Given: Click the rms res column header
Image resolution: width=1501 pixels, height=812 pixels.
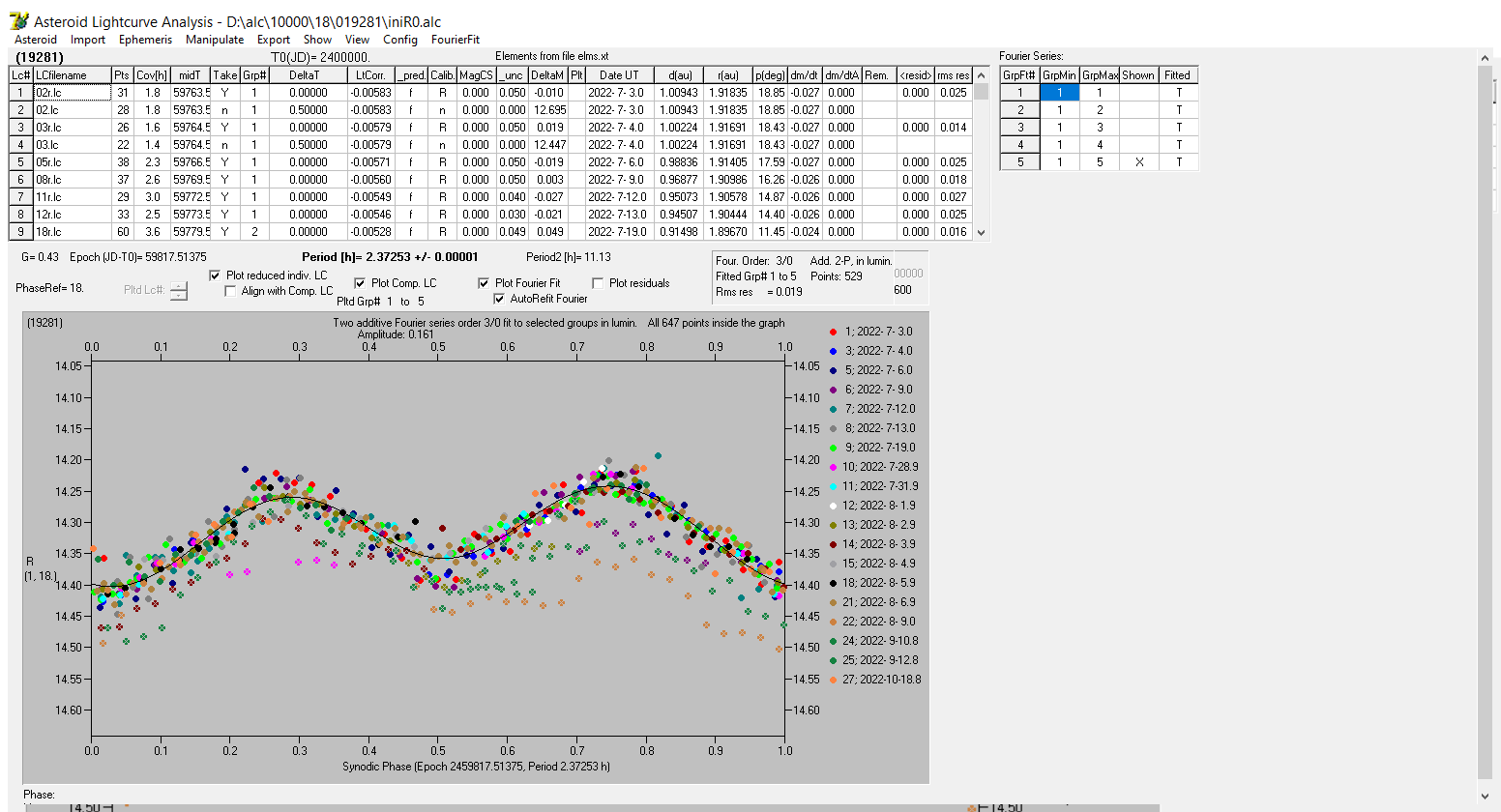Looking at the screenshot, I should (x=953, y=75).
